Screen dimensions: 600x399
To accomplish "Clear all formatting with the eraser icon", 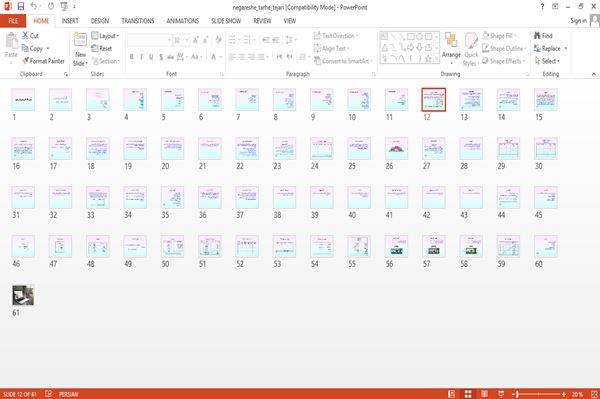I will [x=218, y=40].
